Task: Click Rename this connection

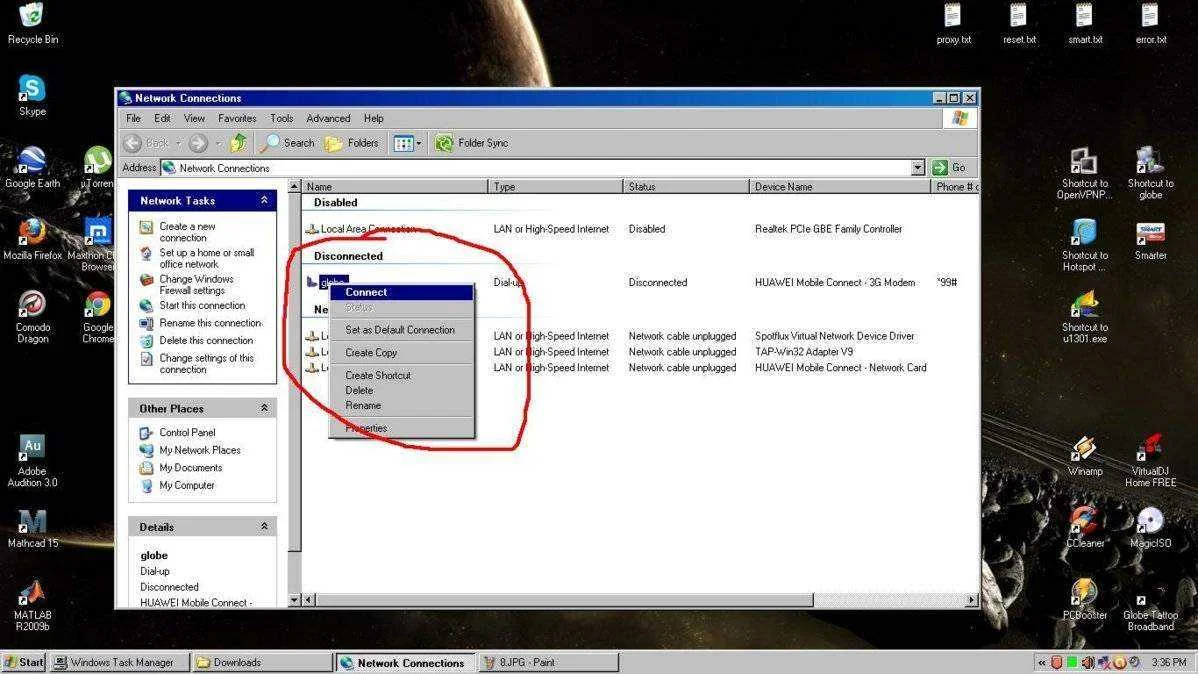Action: [210, 323]
